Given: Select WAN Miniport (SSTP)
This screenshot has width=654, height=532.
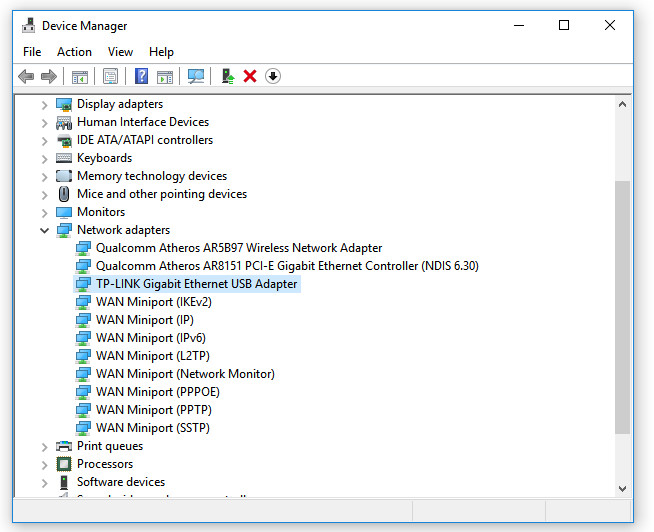Looking at the screenshot, I should [153, 427].
